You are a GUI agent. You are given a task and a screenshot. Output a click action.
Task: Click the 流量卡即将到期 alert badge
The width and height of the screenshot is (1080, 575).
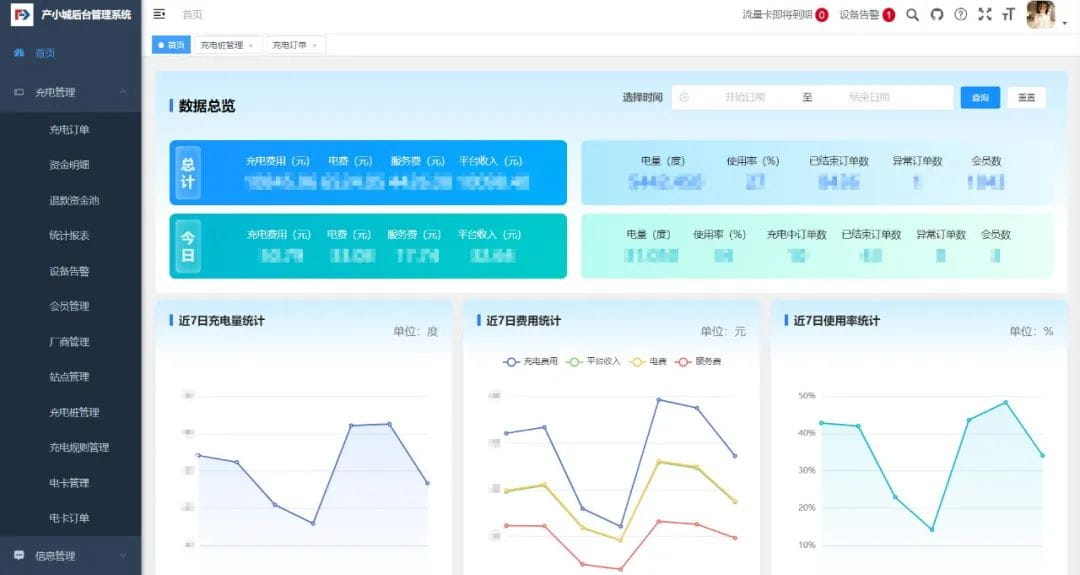821,15
